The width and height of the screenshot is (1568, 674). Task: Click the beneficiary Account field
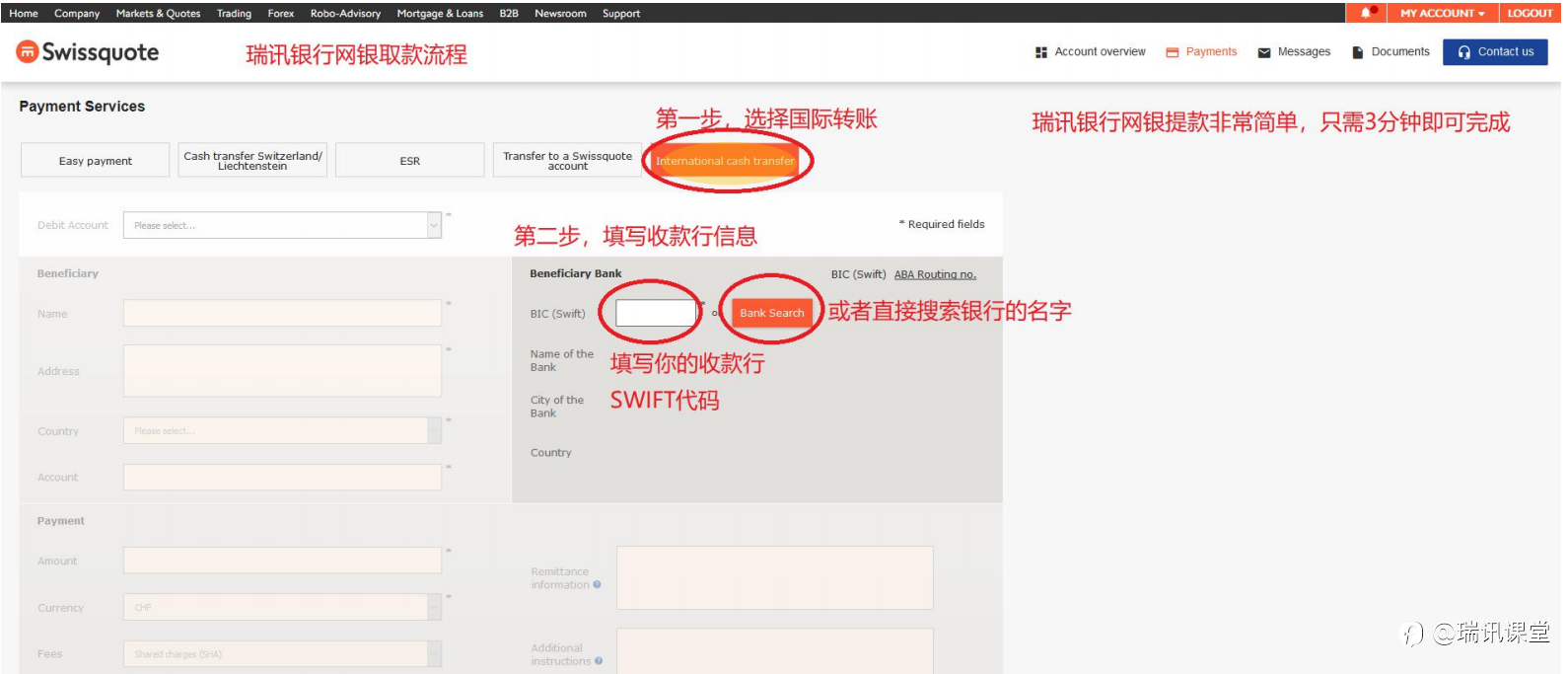tap(282, 477)
